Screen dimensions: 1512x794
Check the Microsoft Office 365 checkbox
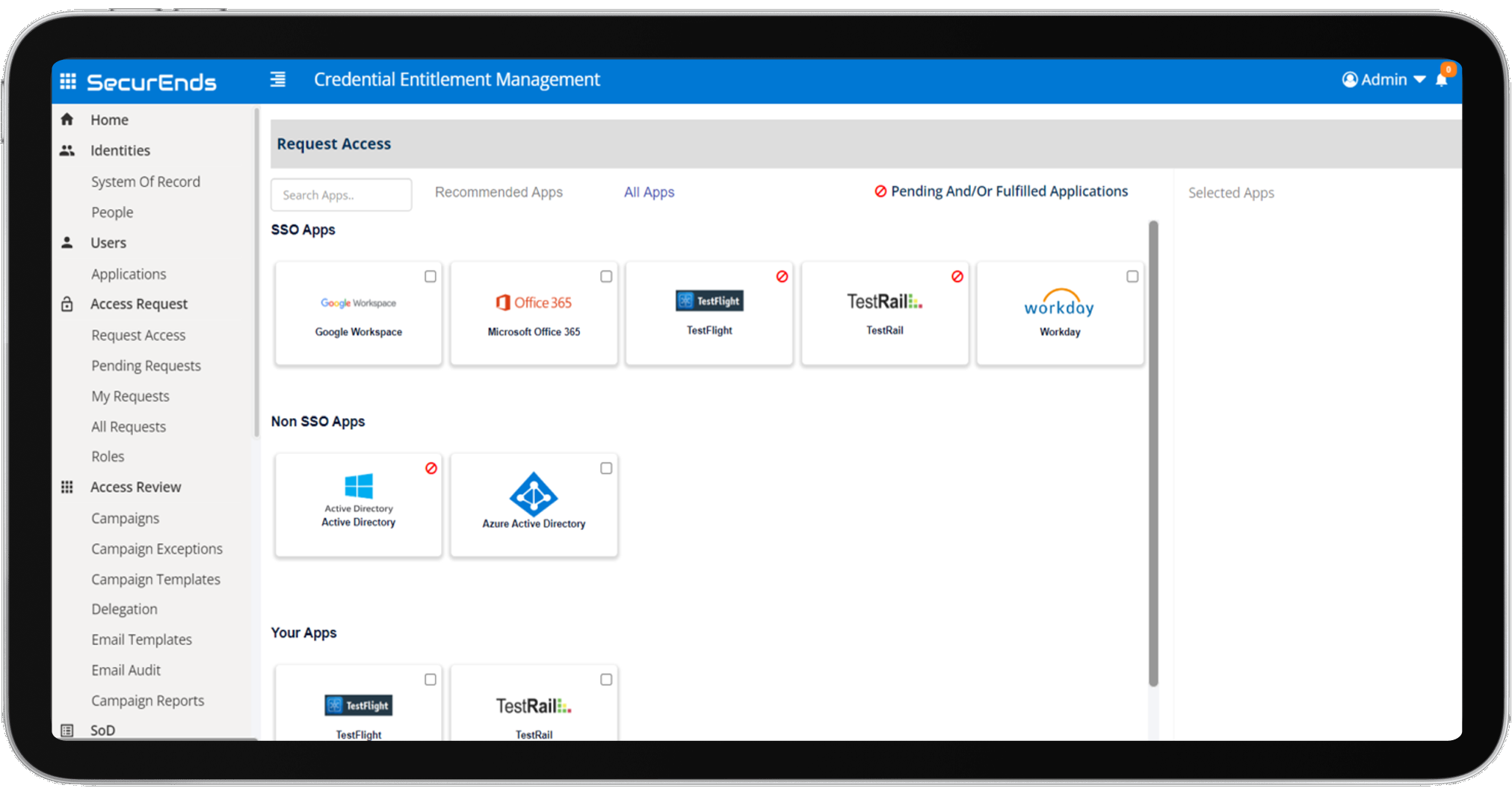(606, 277)
